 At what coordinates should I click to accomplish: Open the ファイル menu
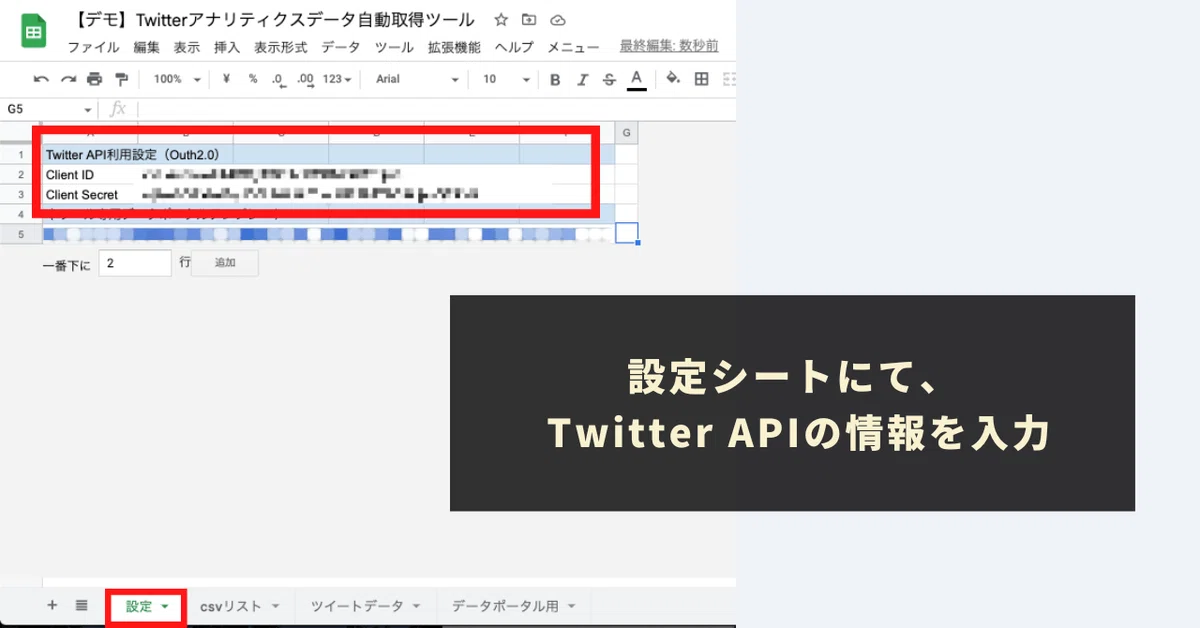pos(93,47)
